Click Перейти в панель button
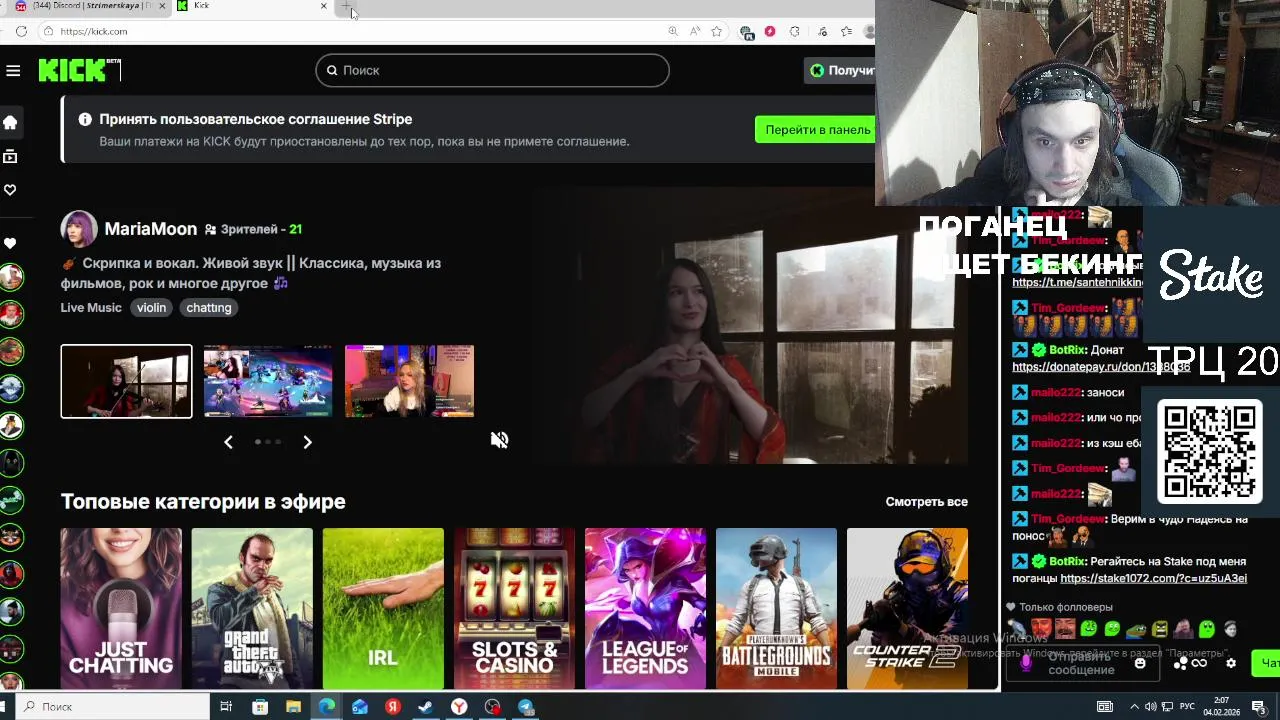Screen dimensions: 1280x720 [815, 129]
